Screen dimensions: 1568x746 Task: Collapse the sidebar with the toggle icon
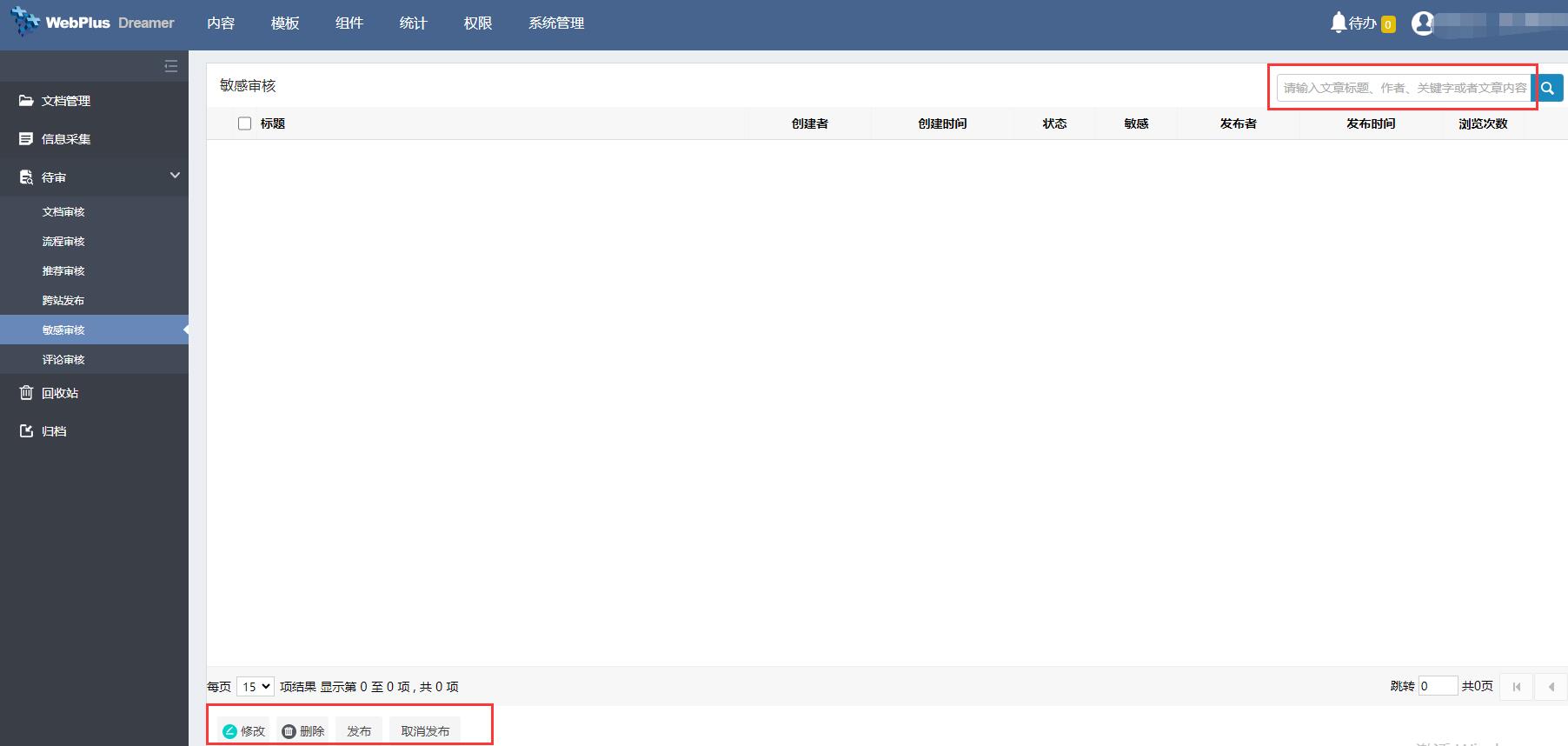[x=171, y=66]
